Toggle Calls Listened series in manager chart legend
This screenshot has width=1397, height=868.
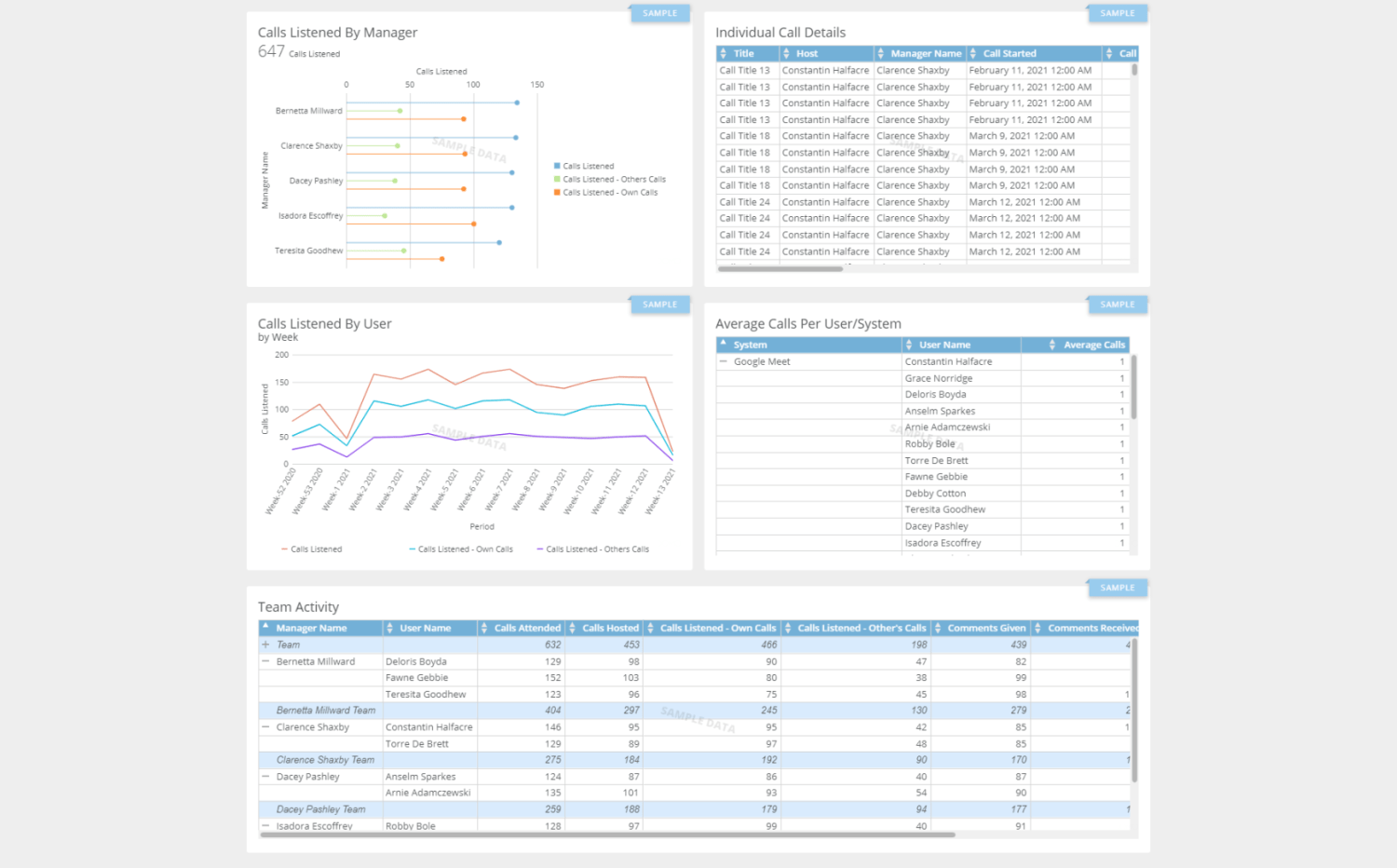pos(583,167)
